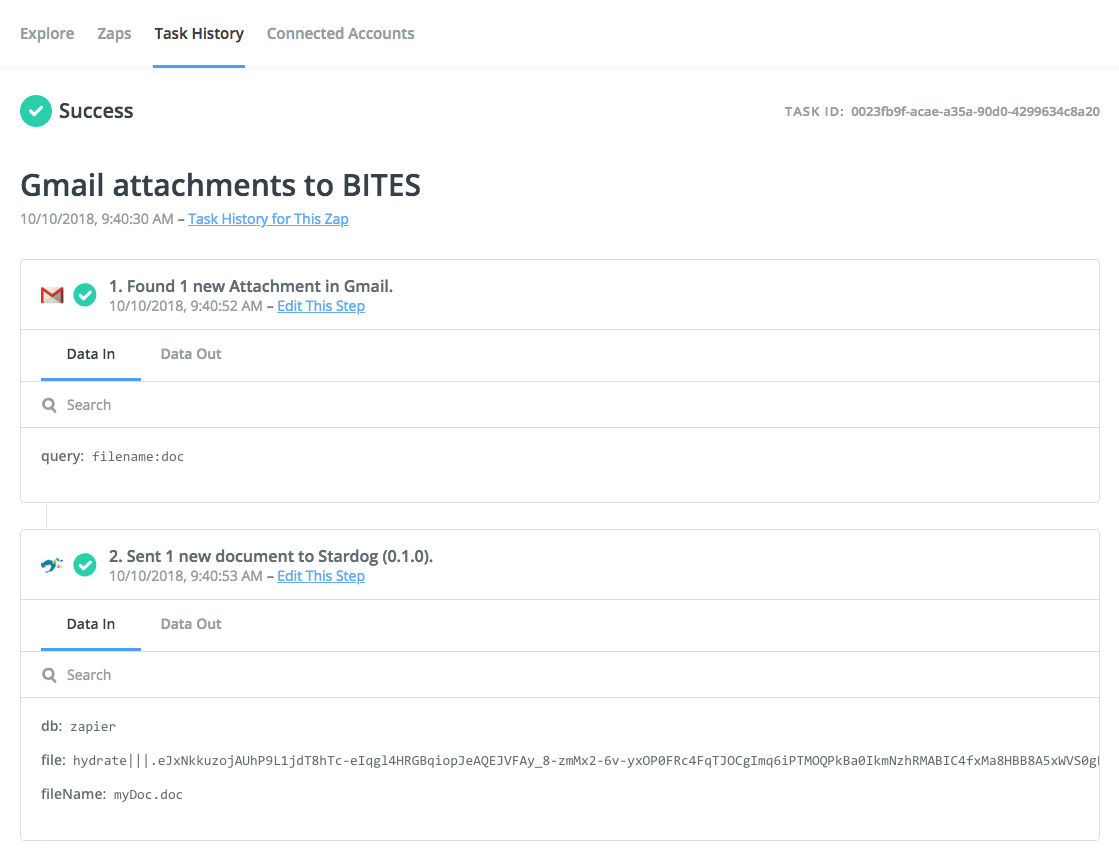Screen dimensions: 1119x861
Task: Click Edit This Step link for Stardog step
Action: [x=321, y=576]
